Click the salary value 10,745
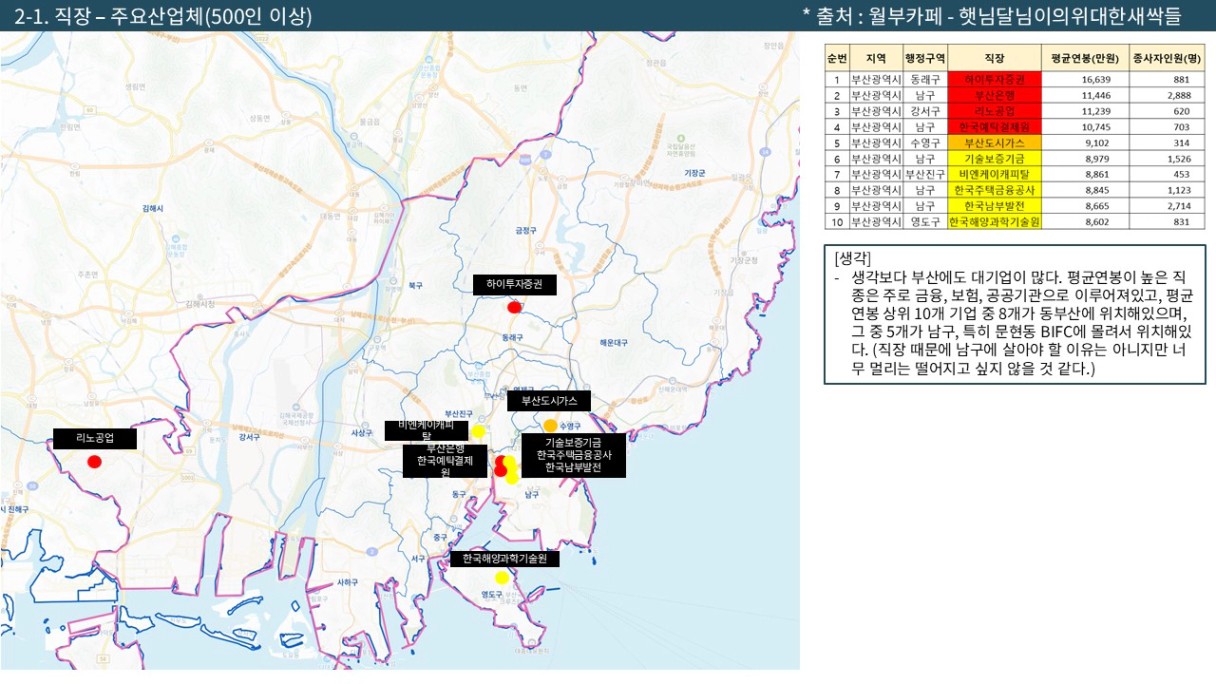 [1098, 126]
